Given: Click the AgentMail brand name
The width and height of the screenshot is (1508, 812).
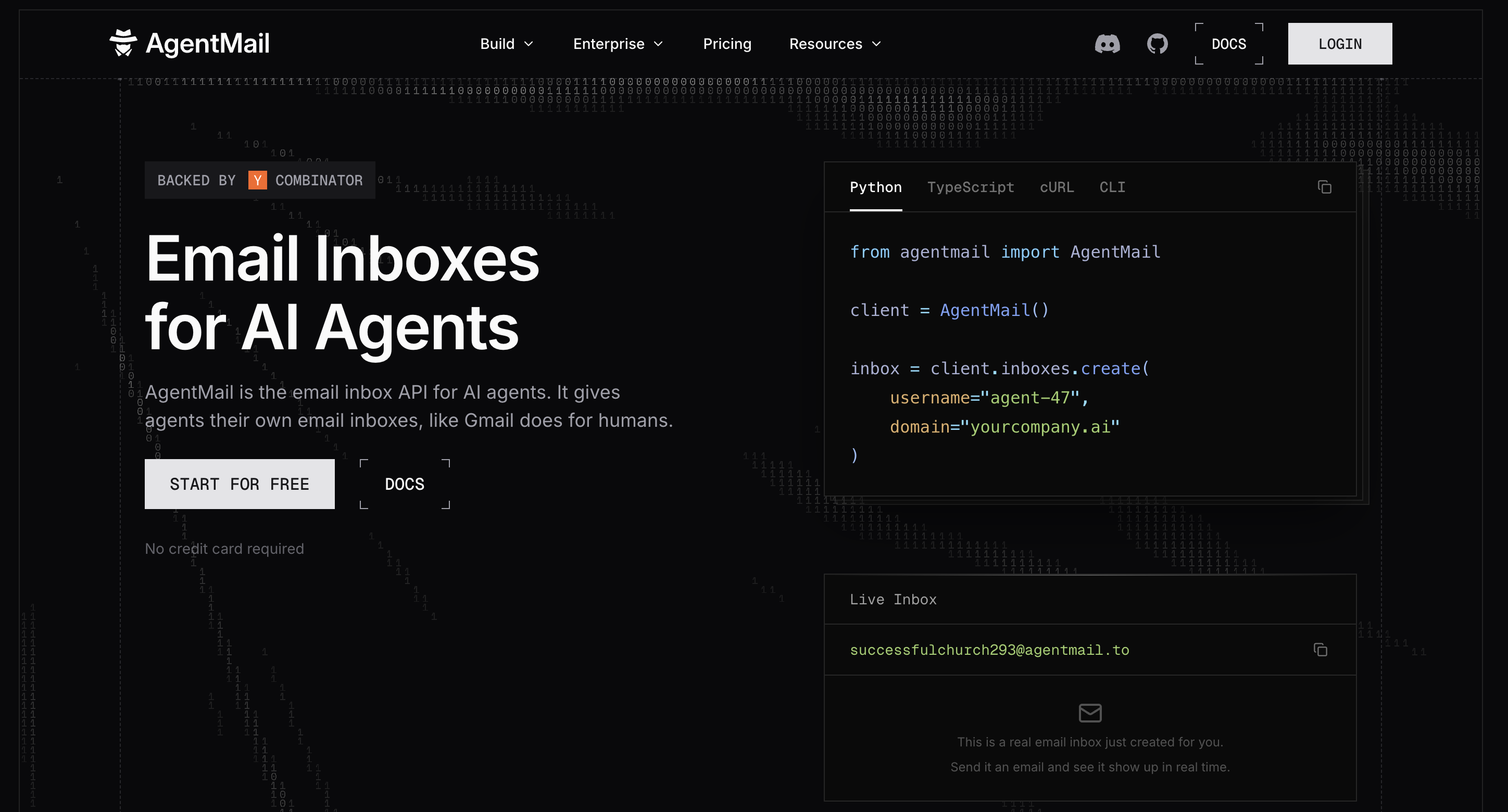Looking at the screenshot, I should click(x=207, y=43).
